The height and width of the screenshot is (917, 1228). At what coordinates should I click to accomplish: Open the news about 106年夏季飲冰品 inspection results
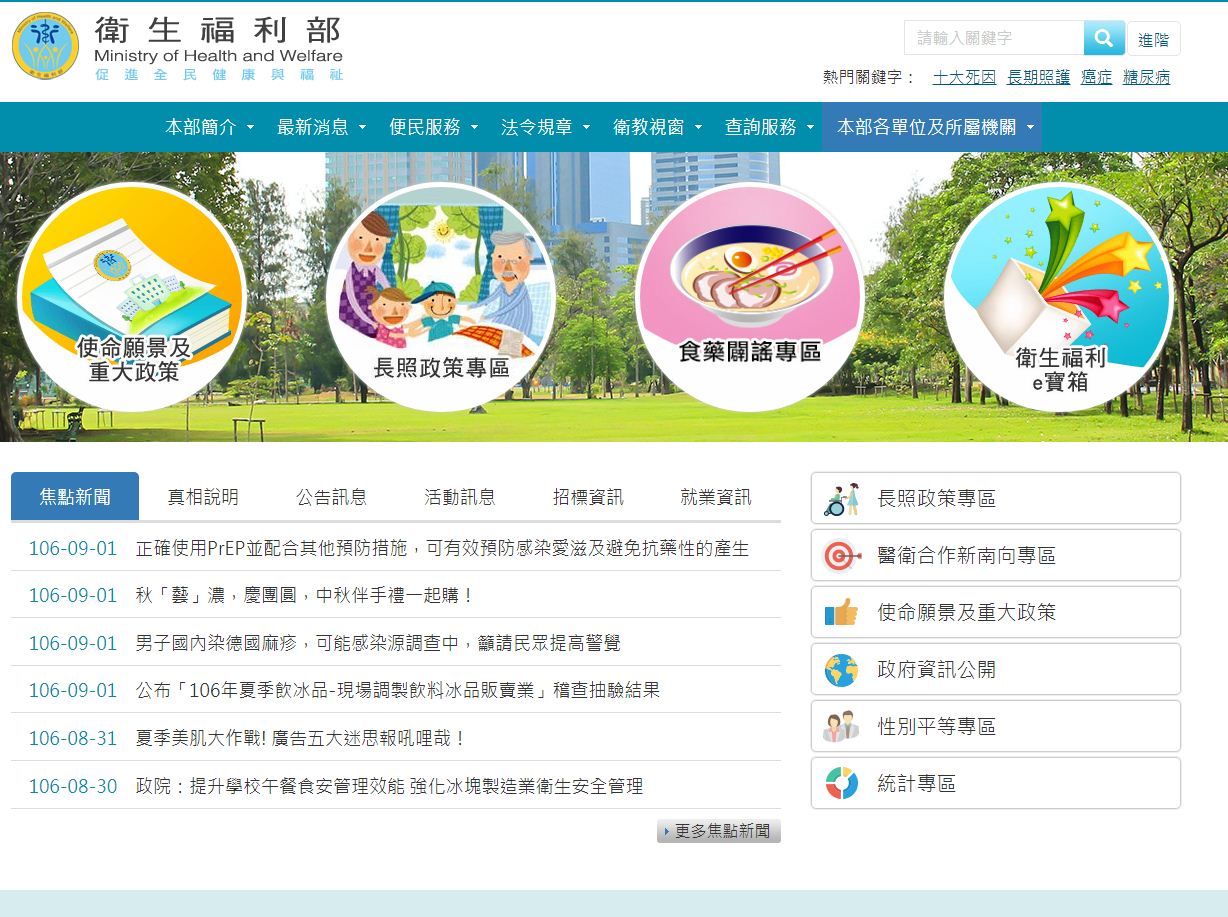pyautogui.click(x=398, y=690)
